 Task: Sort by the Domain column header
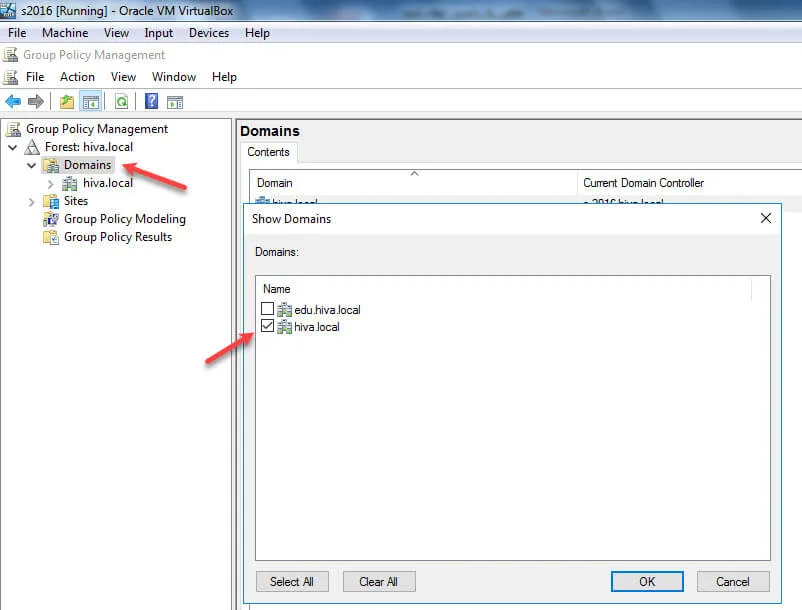413,183
